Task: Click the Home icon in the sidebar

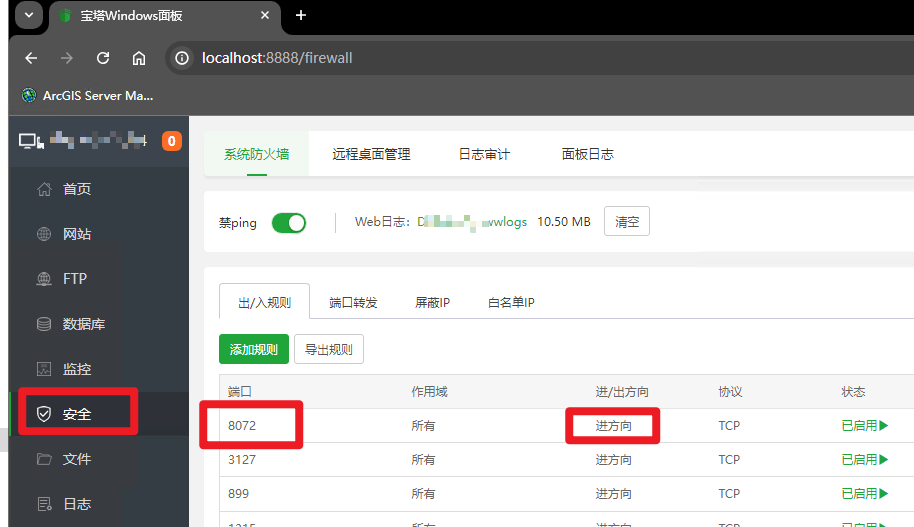Action: click(44, 189)
